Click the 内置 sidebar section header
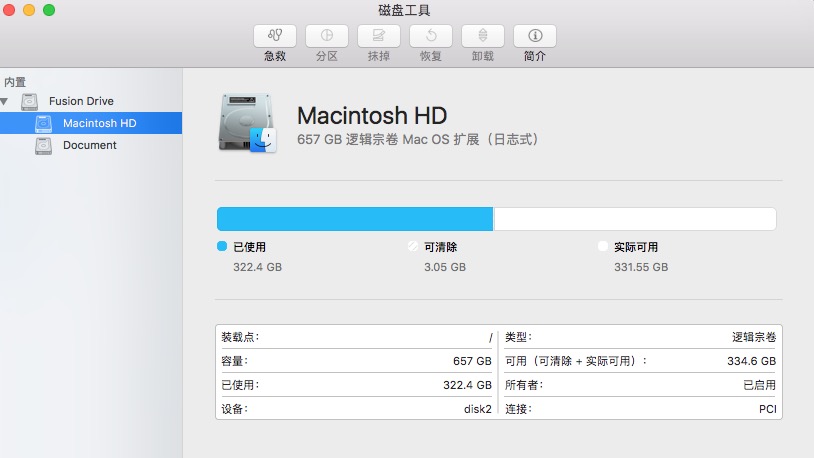814x458 pixels. pyautogui.click(x=15, y=82)
